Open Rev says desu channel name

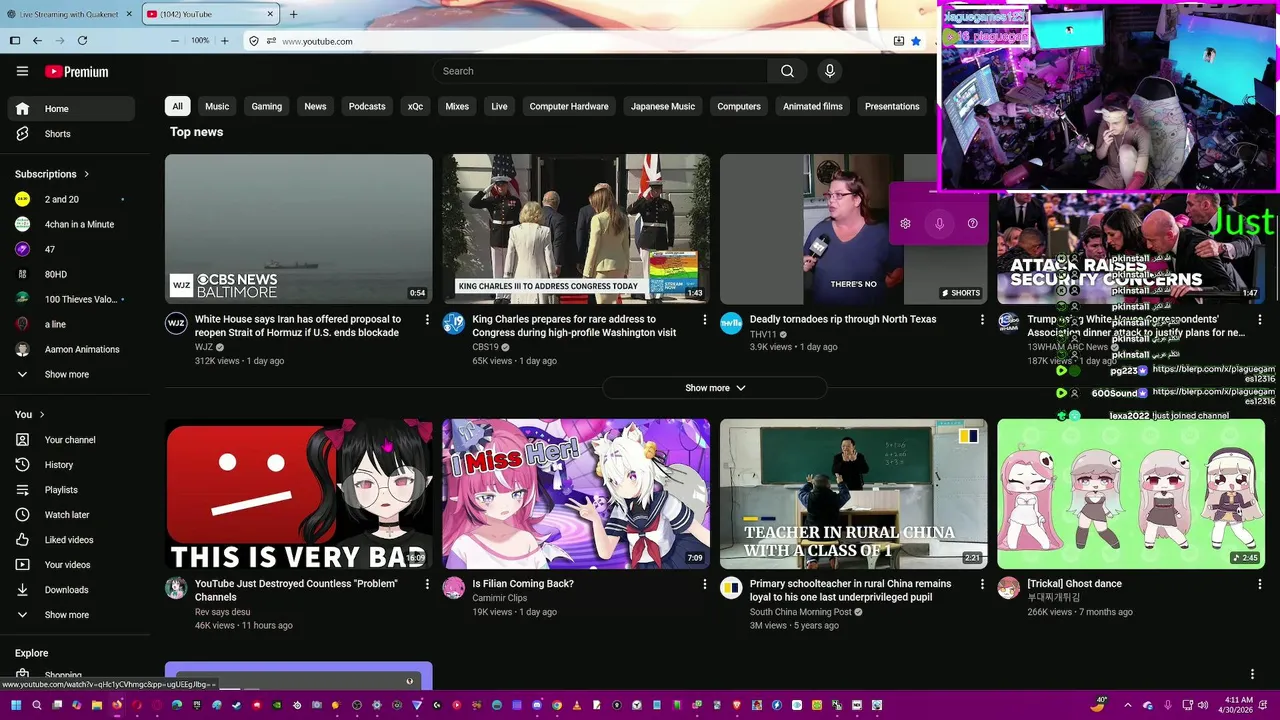[222, 612]
